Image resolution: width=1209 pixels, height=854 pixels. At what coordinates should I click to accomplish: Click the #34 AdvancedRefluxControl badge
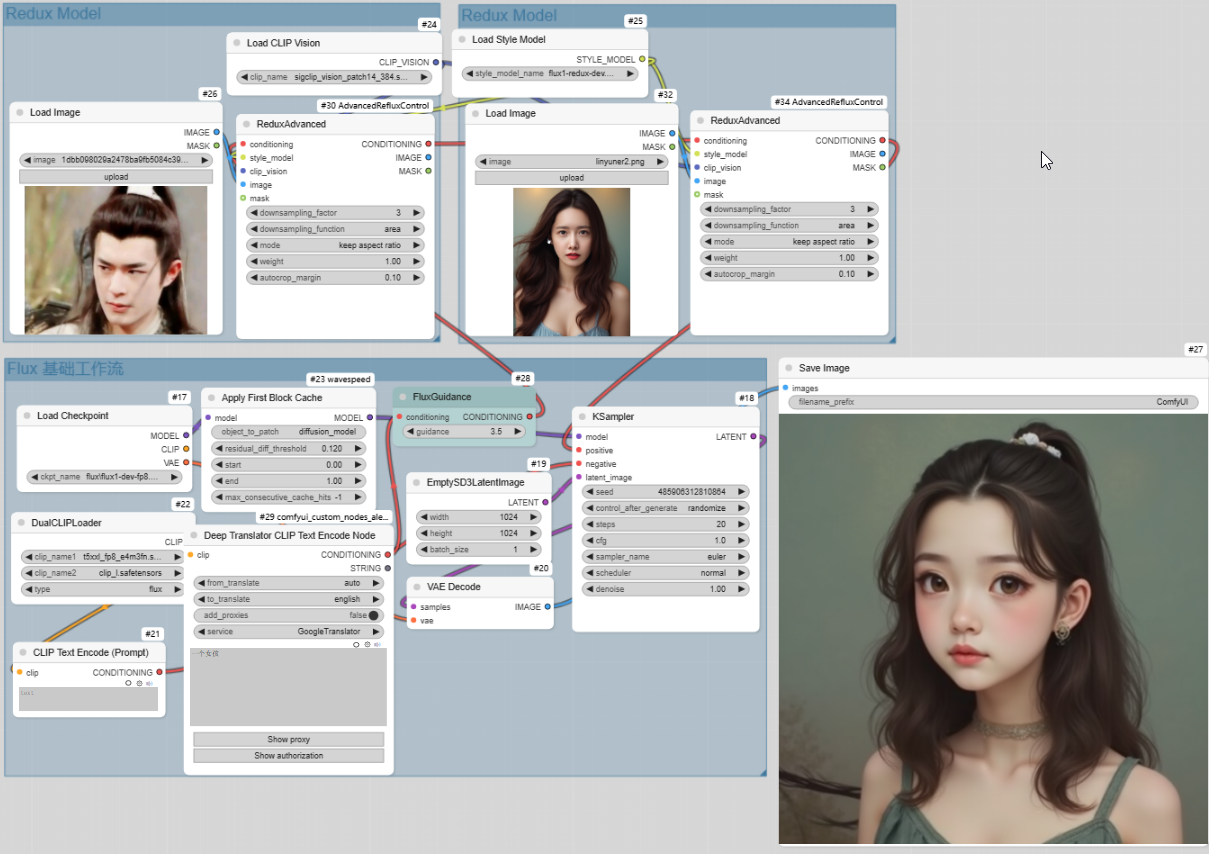click(829, 102)
